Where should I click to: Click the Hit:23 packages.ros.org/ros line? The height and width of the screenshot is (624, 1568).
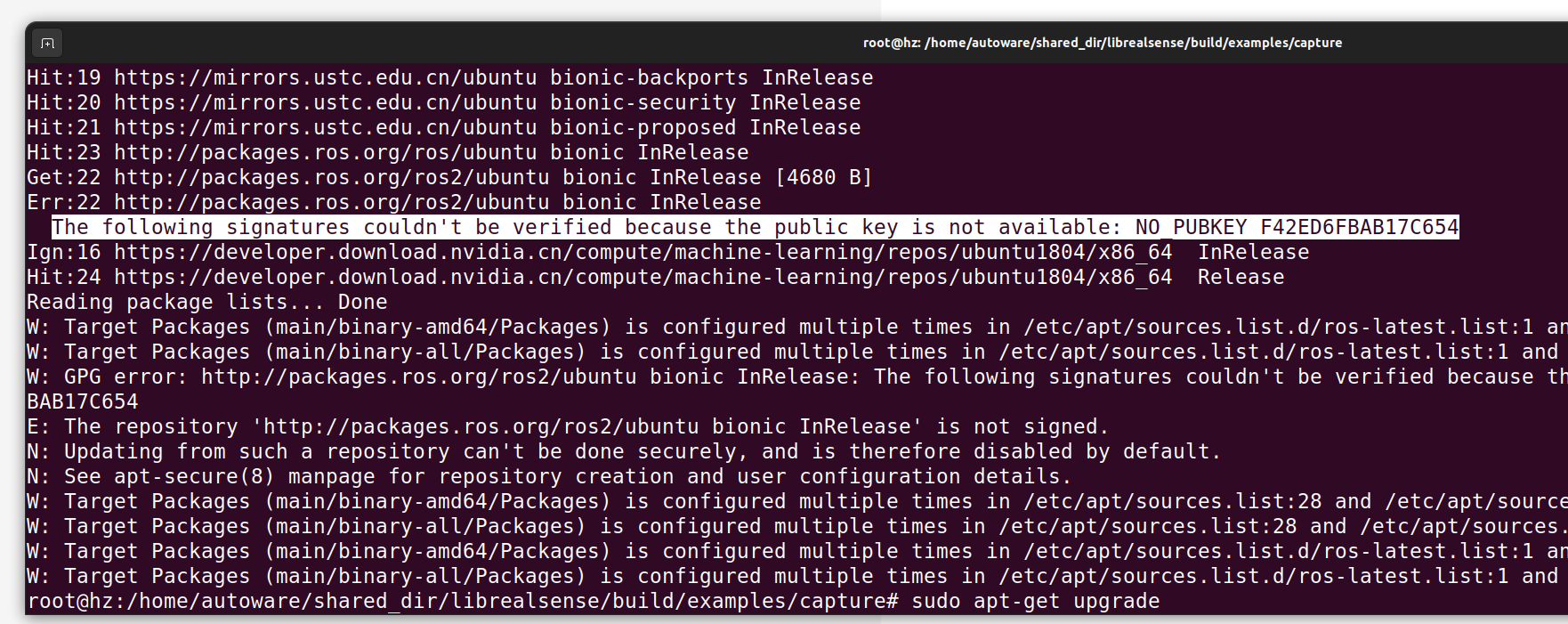387,152
